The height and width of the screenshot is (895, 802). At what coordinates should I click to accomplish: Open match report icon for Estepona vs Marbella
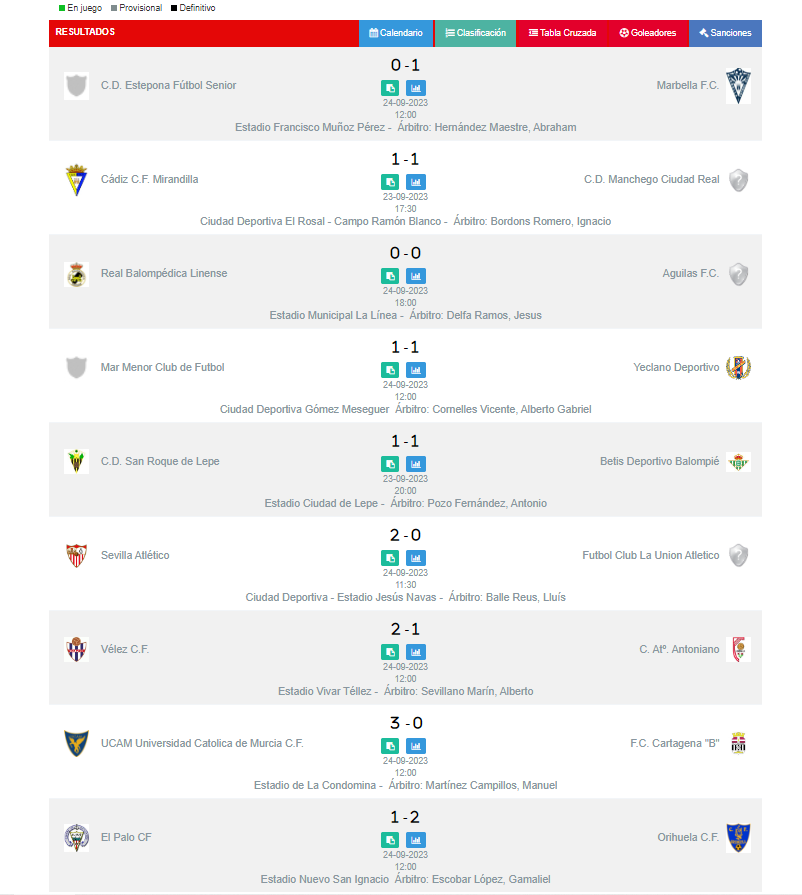pos(390,88)
